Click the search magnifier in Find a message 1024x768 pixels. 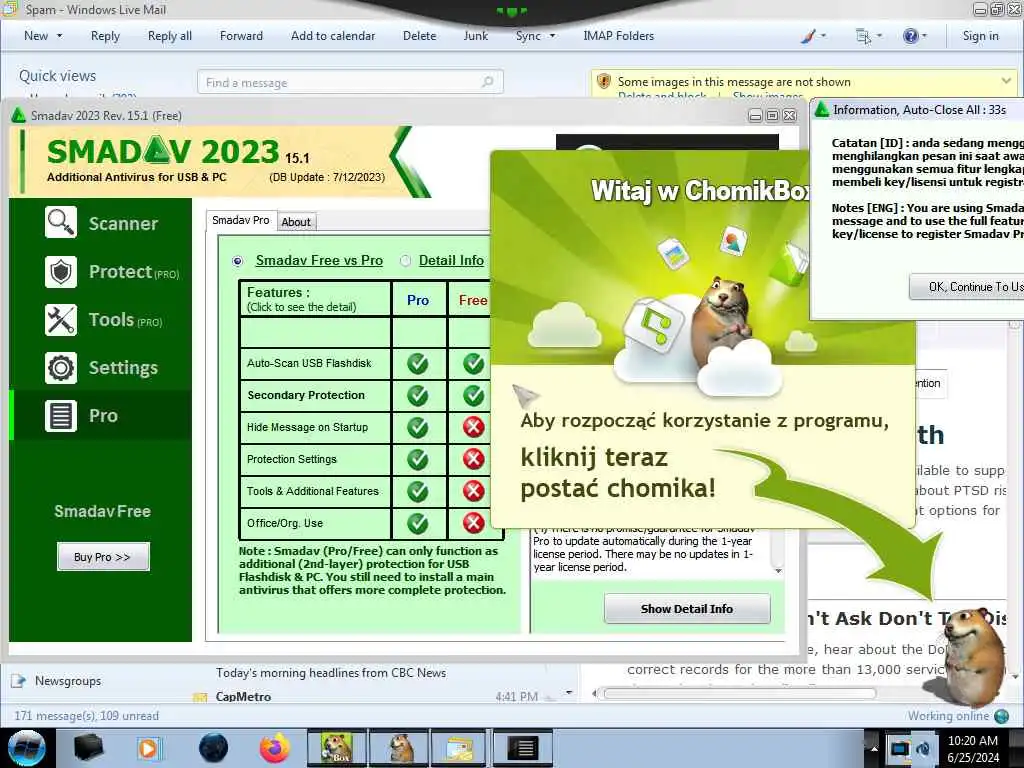(487, 82)
